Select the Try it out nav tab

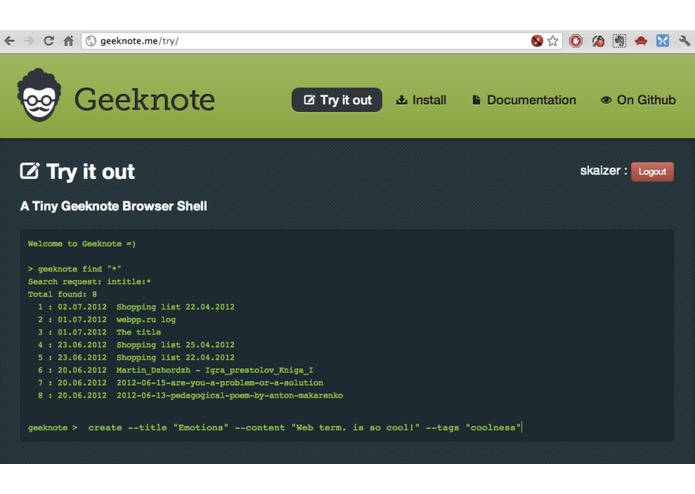click(337, 100)
